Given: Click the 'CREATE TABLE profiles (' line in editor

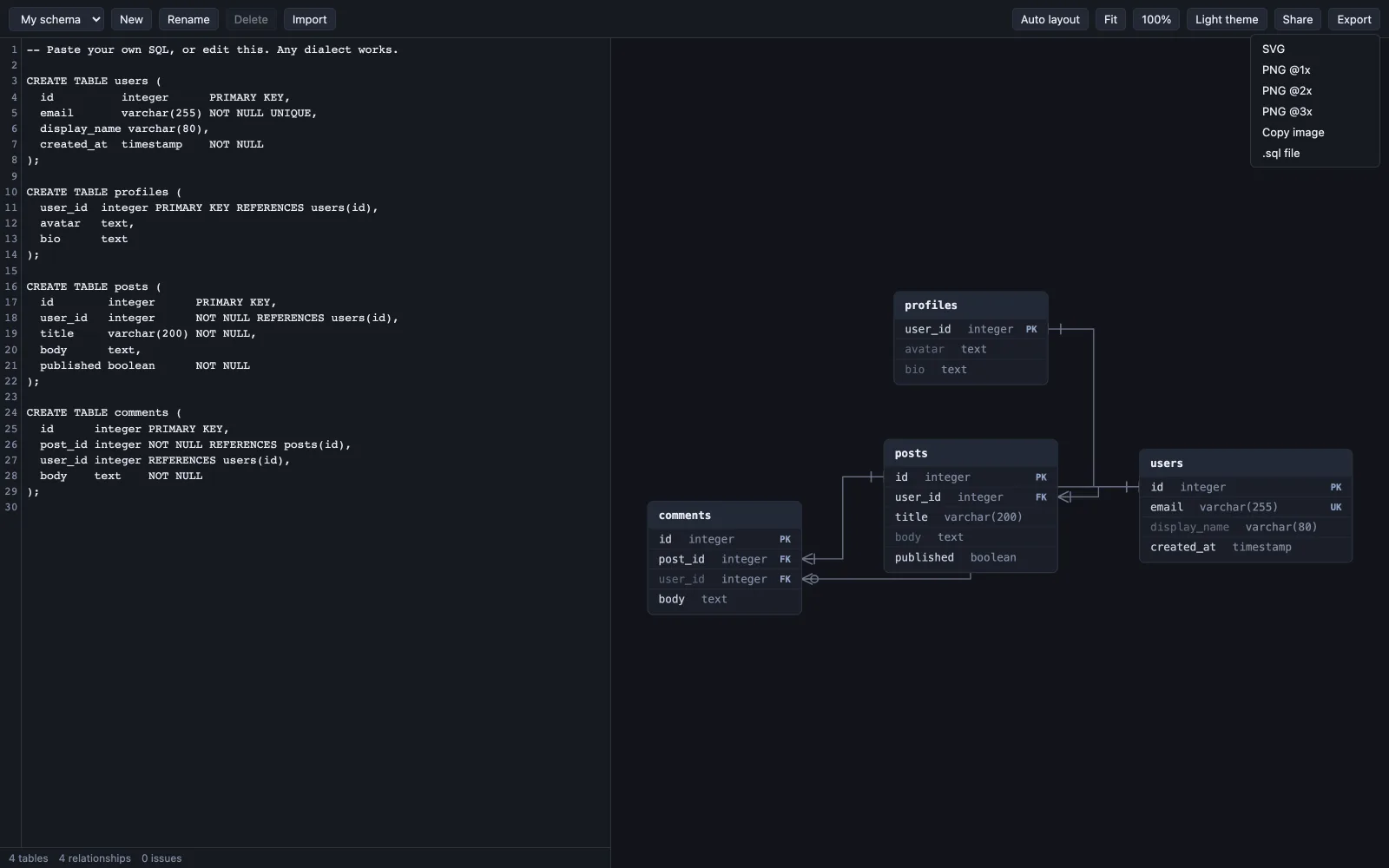Looking at the screenshot, I should 104,192.
